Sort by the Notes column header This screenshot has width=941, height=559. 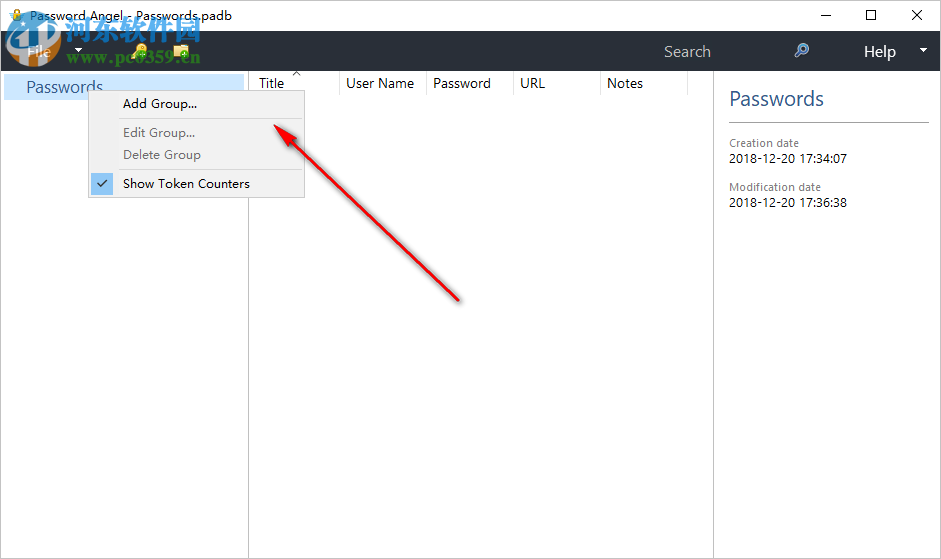tap(644, 83)
